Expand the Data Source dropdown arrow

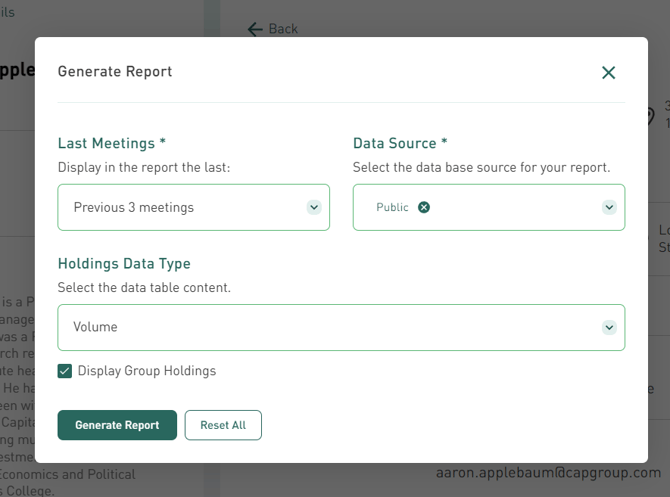click(x=609, y=207)
